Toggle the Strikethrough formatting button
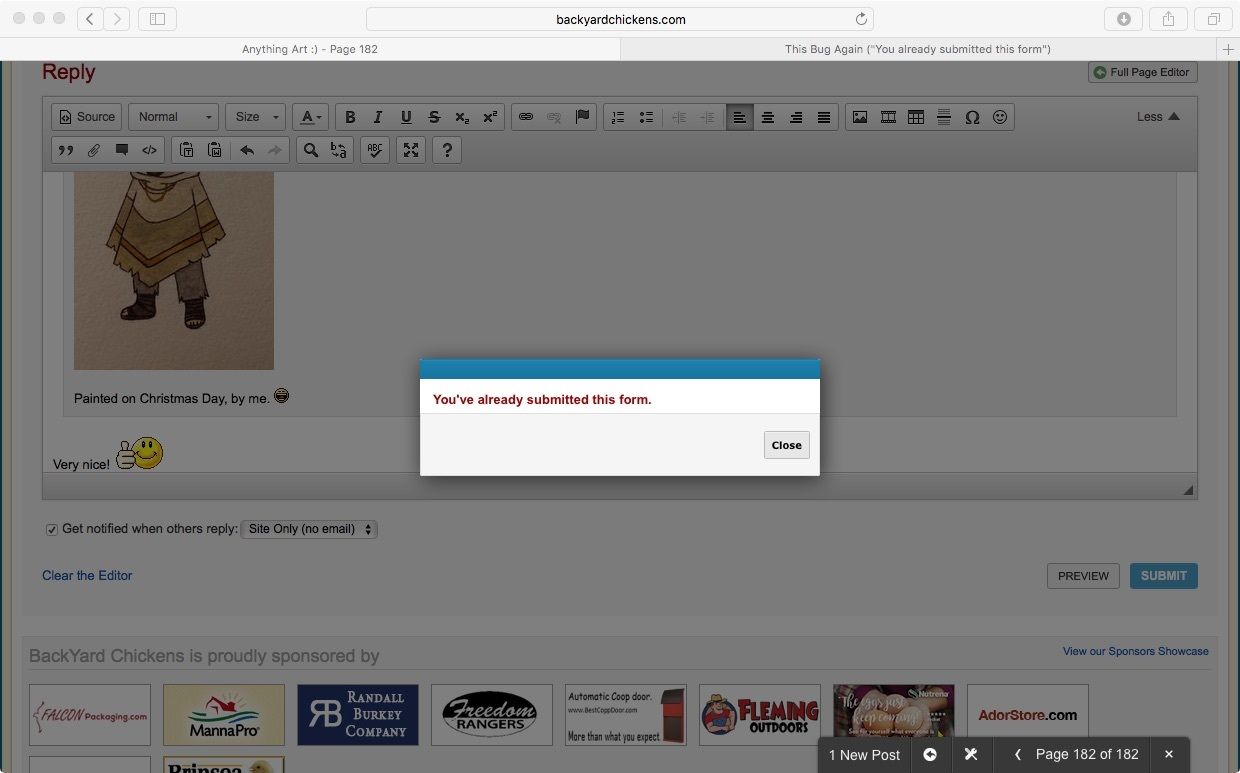Viewport: 1240px width, 773px height. point(434,117)
